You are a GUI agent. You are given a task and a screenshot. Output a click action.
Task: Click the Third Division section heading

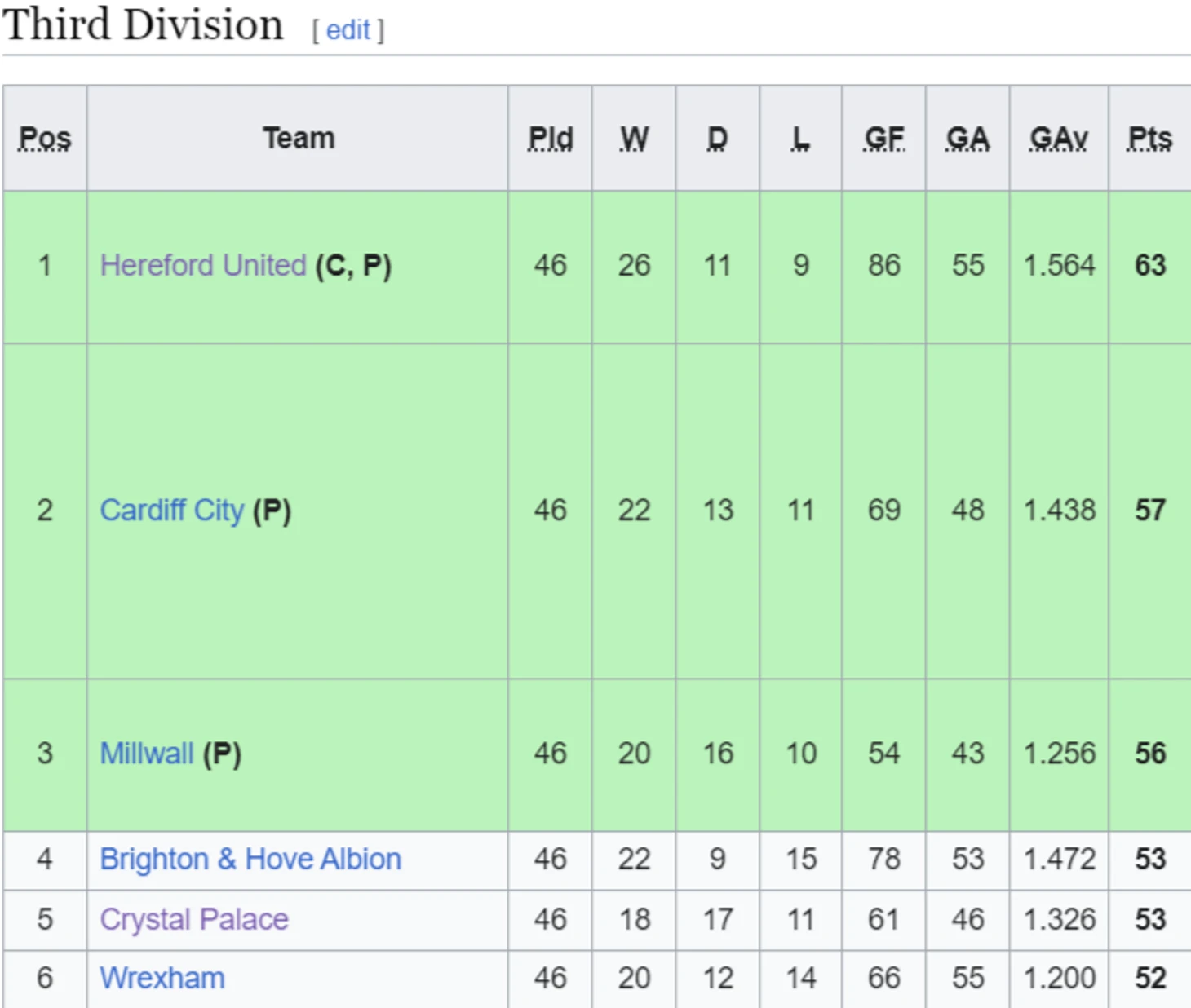143,24
